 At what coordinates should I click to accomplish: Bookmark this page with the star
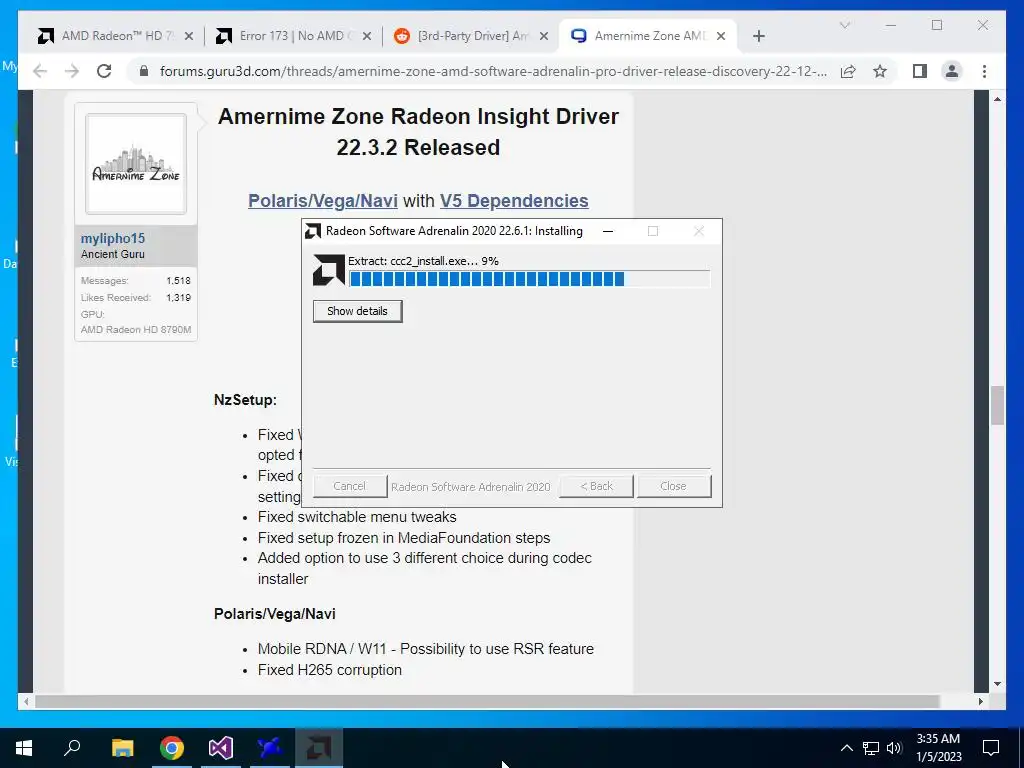coord(880,71)
